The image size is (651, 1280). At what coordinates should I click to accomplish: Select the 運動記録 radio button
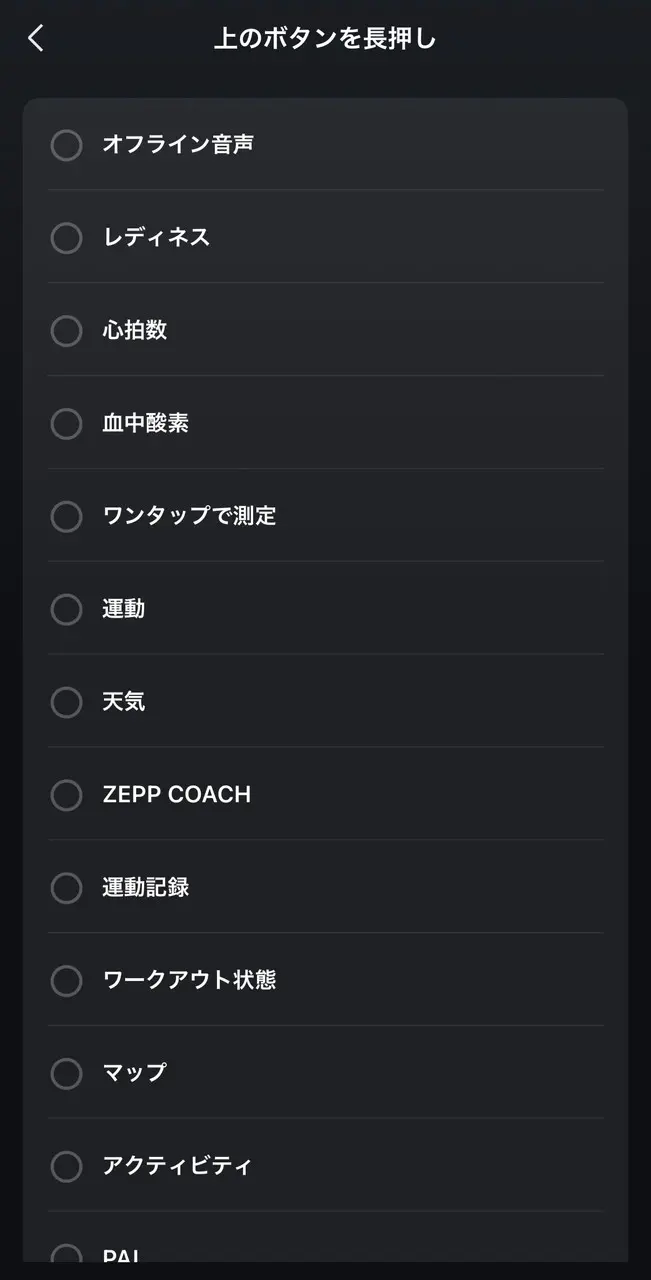click(66, 888)
